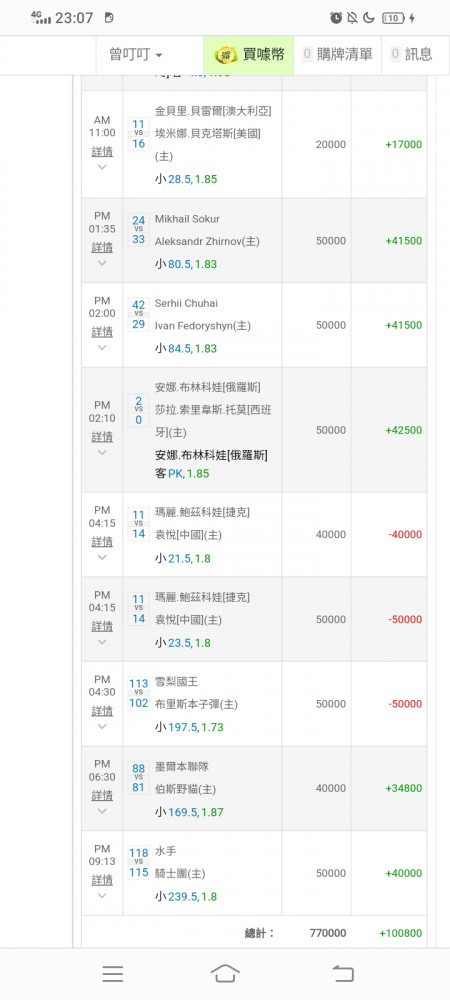Expand chevron under AM 11:00 match
This screenshot has width=450, height=1000.
point(102,167)
